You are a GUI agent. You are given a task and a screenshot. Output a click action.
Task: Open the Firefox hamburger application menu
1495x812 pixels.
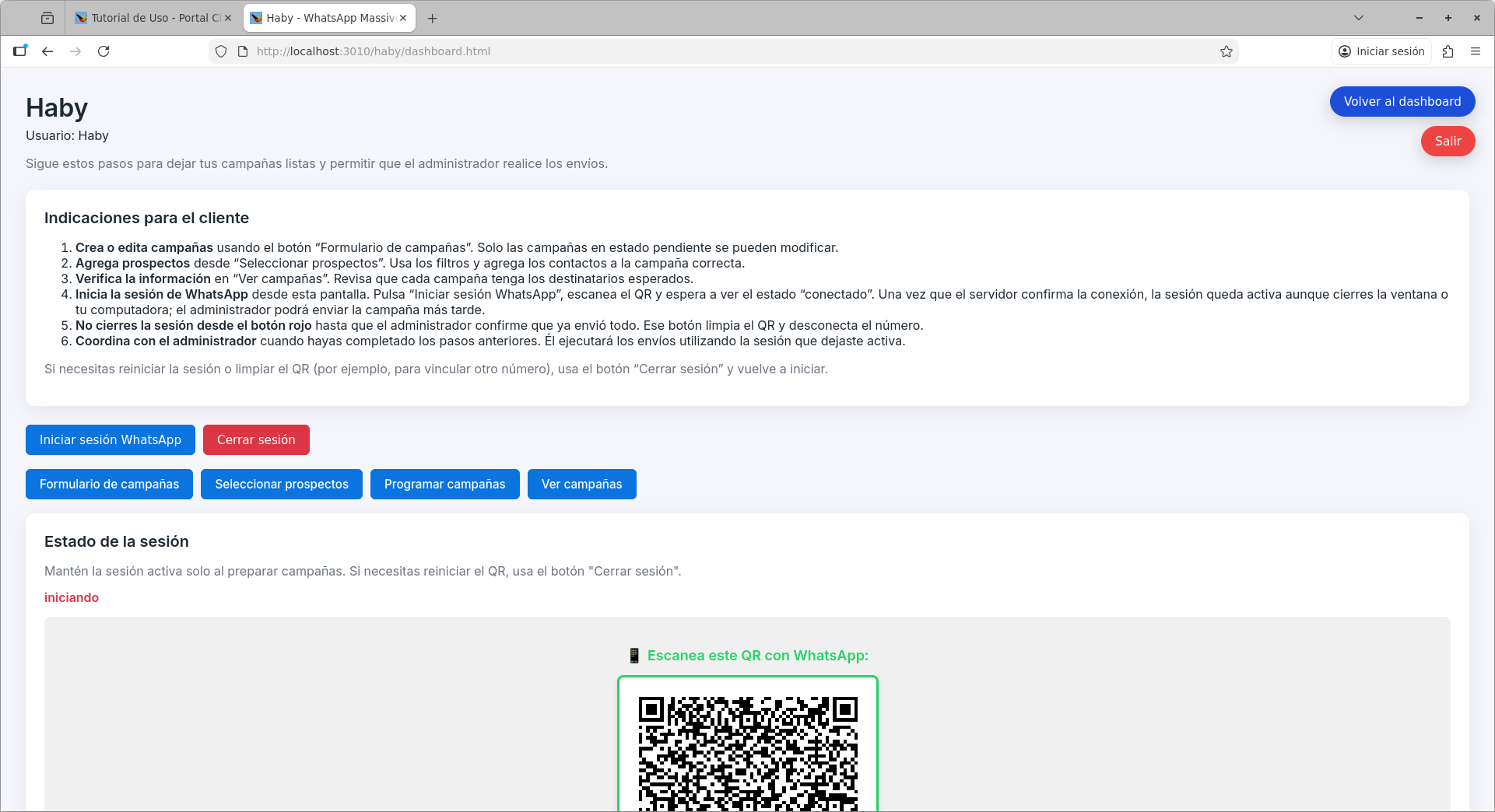pos(1476,51)
